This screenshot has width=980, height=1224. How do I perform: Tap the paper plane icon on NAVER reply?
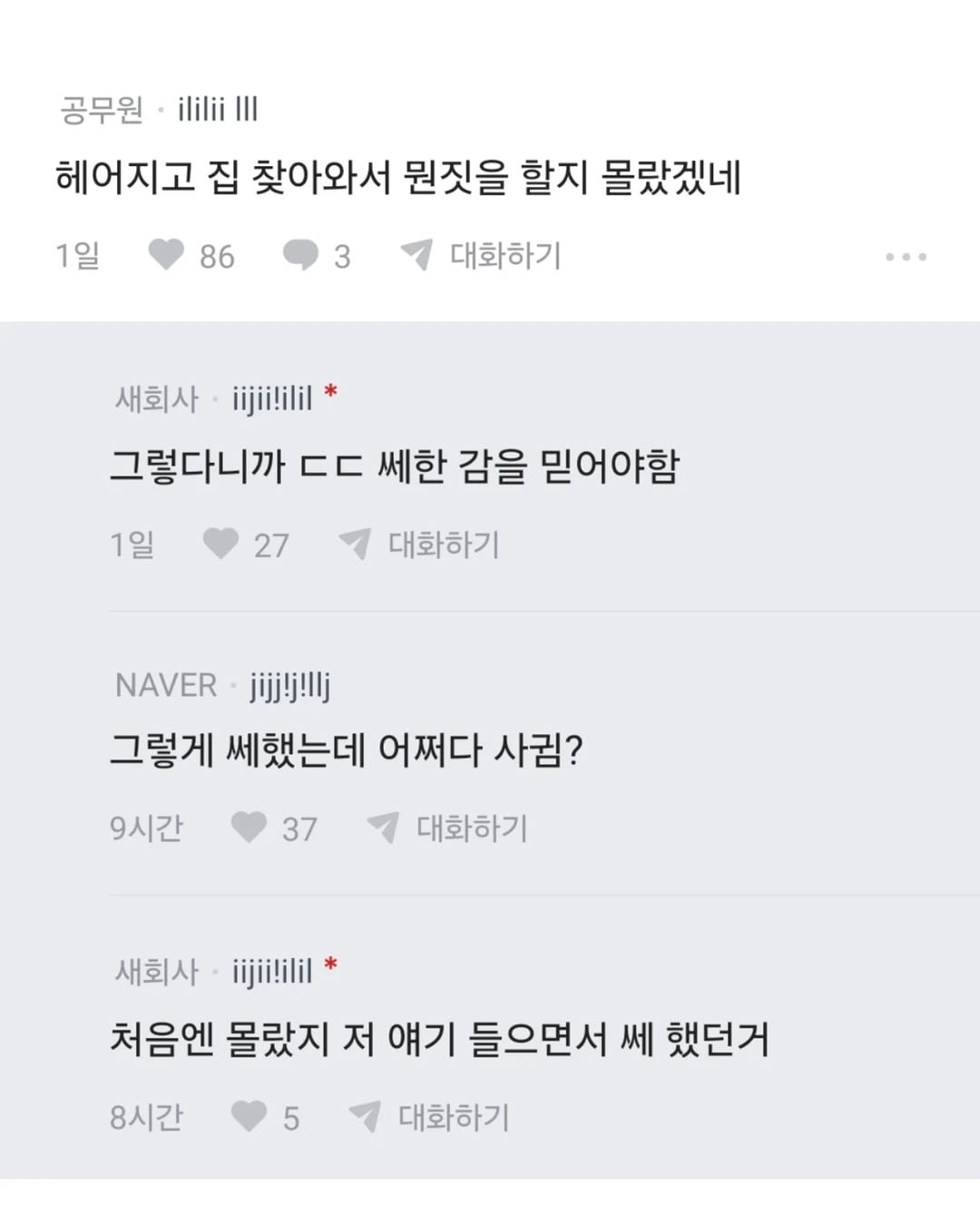[x=383, y=827]
